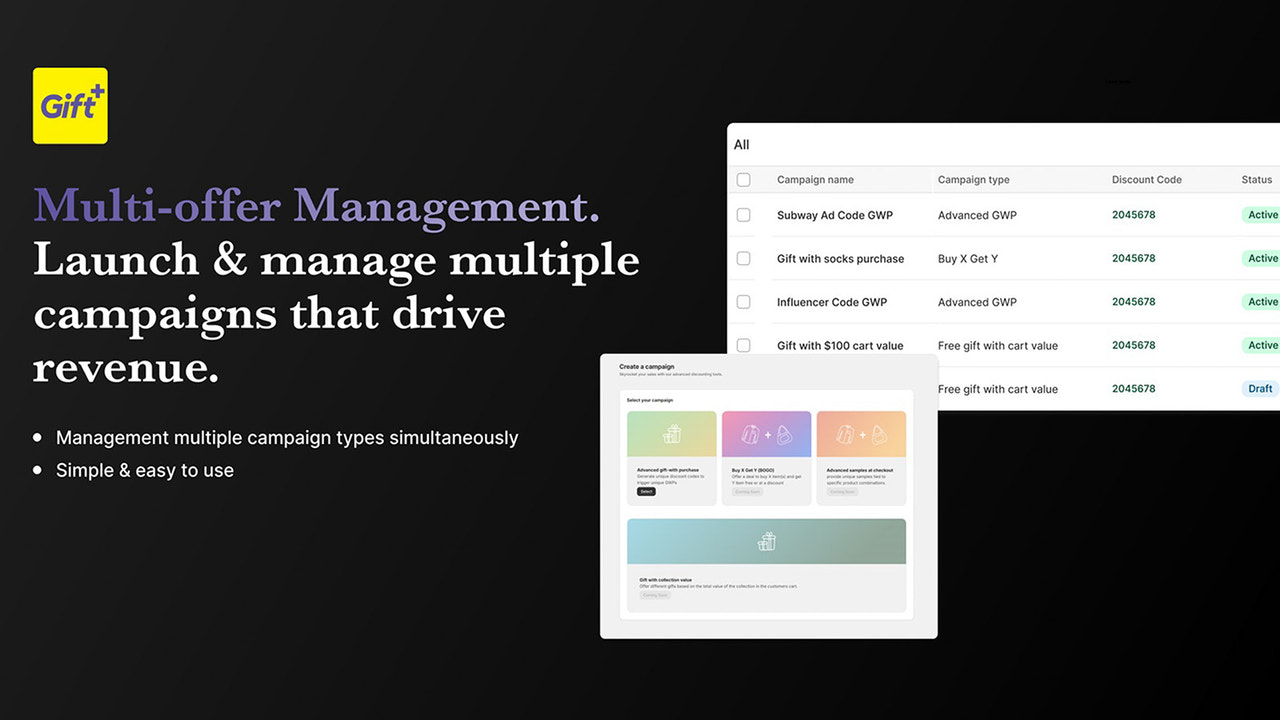Click discount code in the Draft row
The width and height of the screenshot is (1280, 720).
tap(1133, 388)
